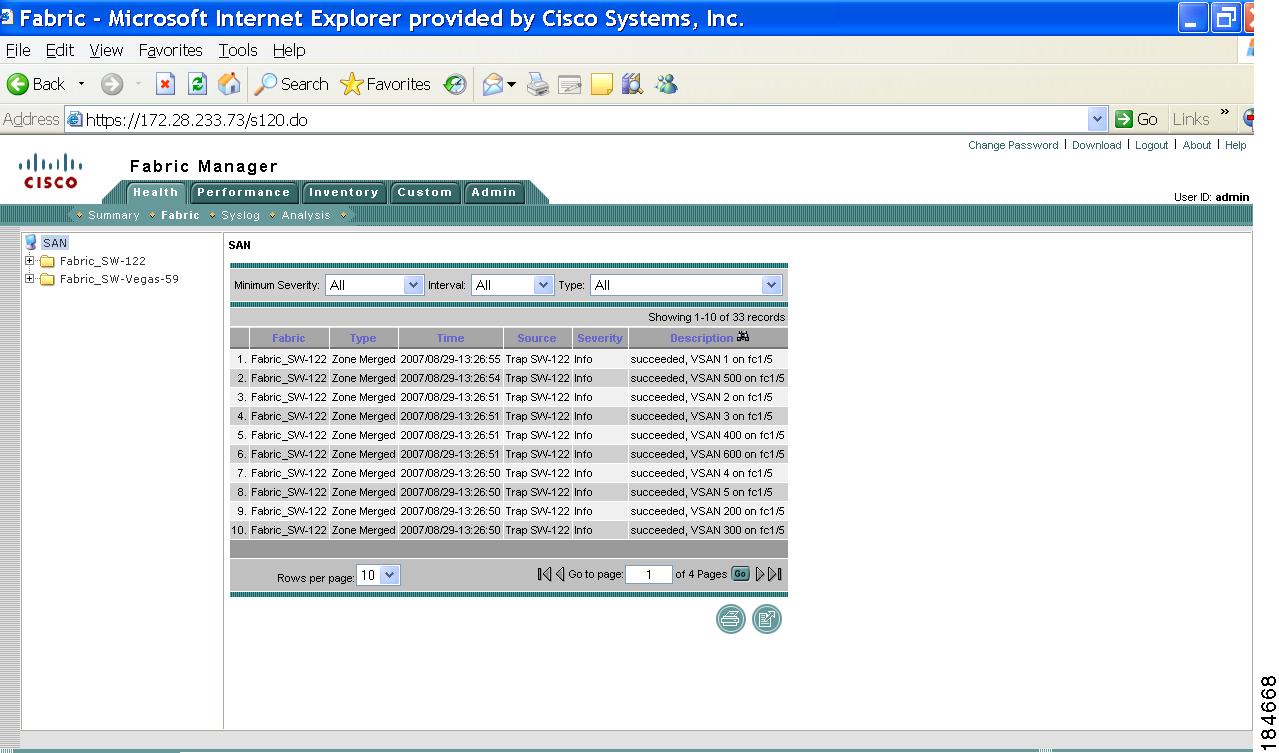
Task: Jump to the last page of records
Action: [775, 574]
